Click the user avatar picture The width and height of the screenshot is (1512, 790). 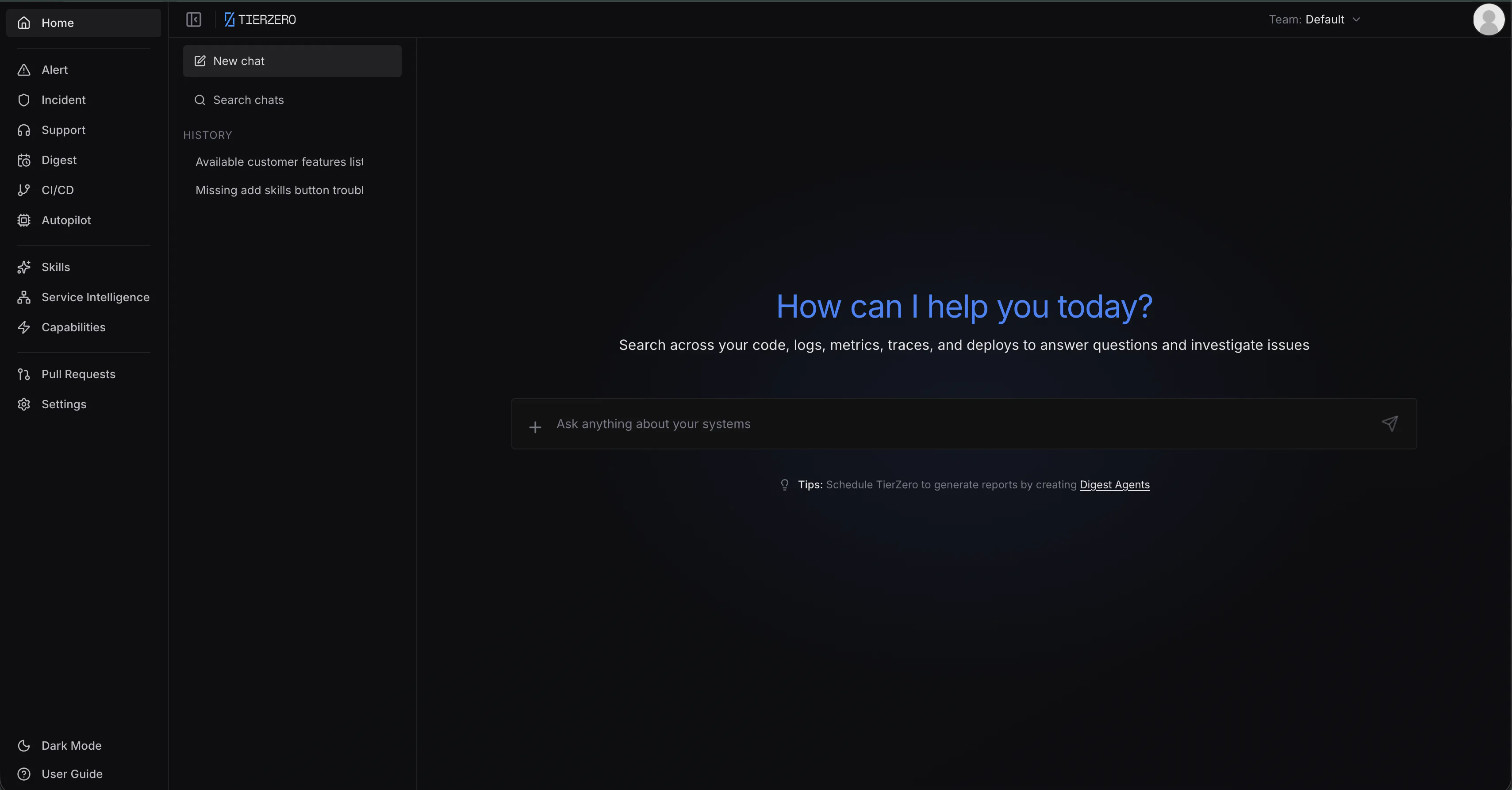pyautogui.click(x=1489, y=19)
